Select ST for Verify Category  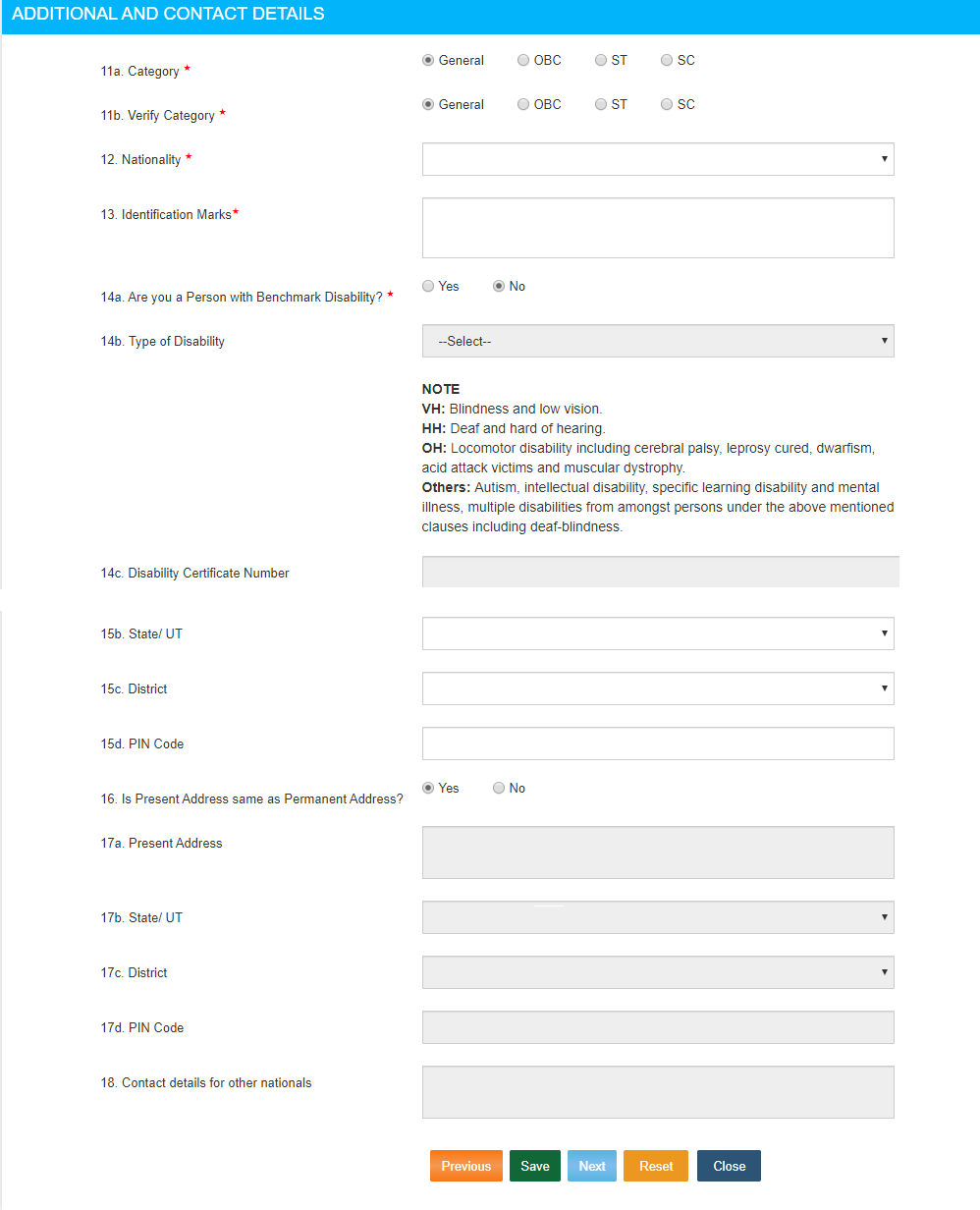coord(600,104)
